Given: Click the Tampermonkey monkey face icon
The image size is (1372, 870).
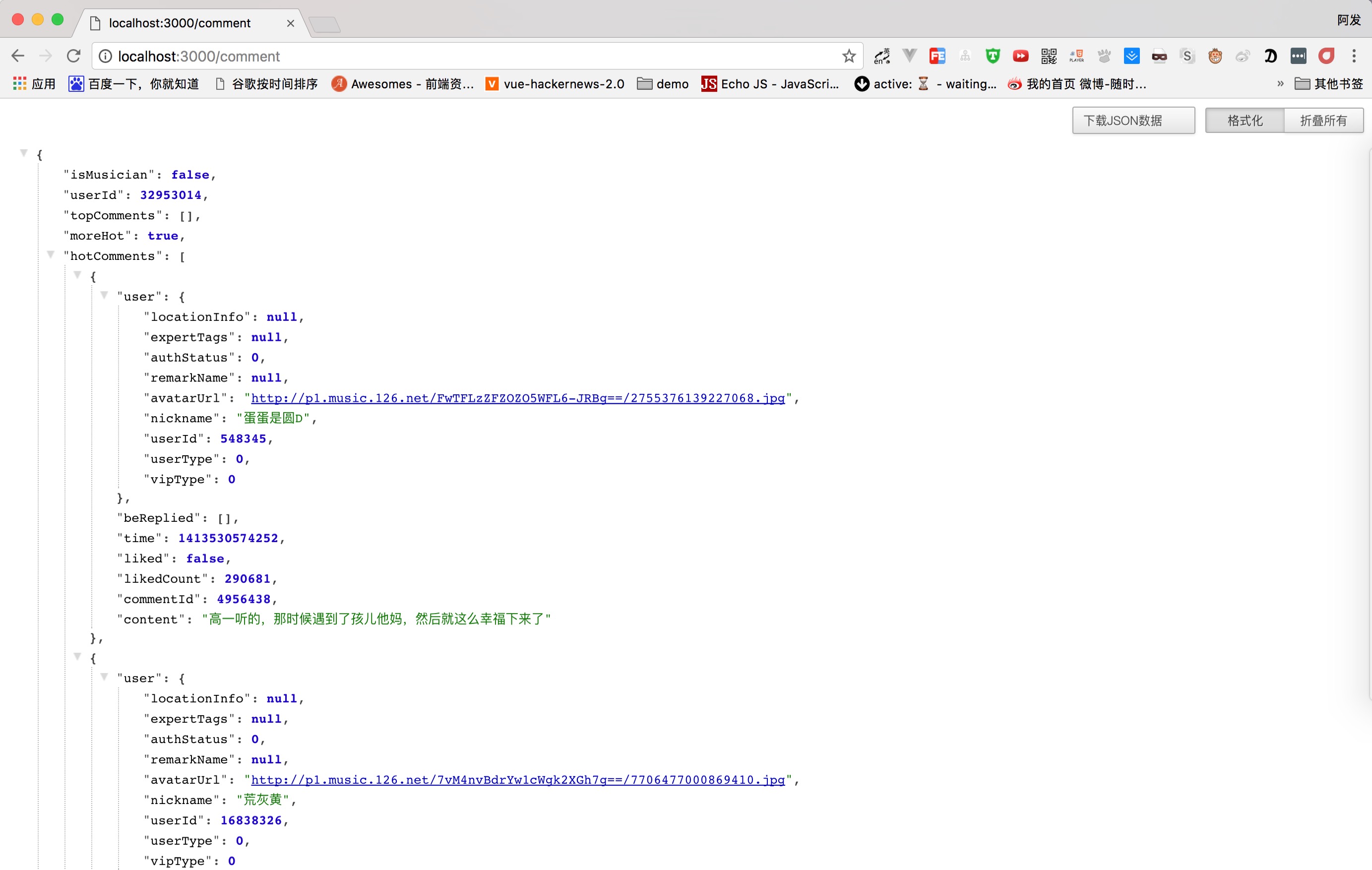Looking at the screenshot, I should click(1215, 56).
